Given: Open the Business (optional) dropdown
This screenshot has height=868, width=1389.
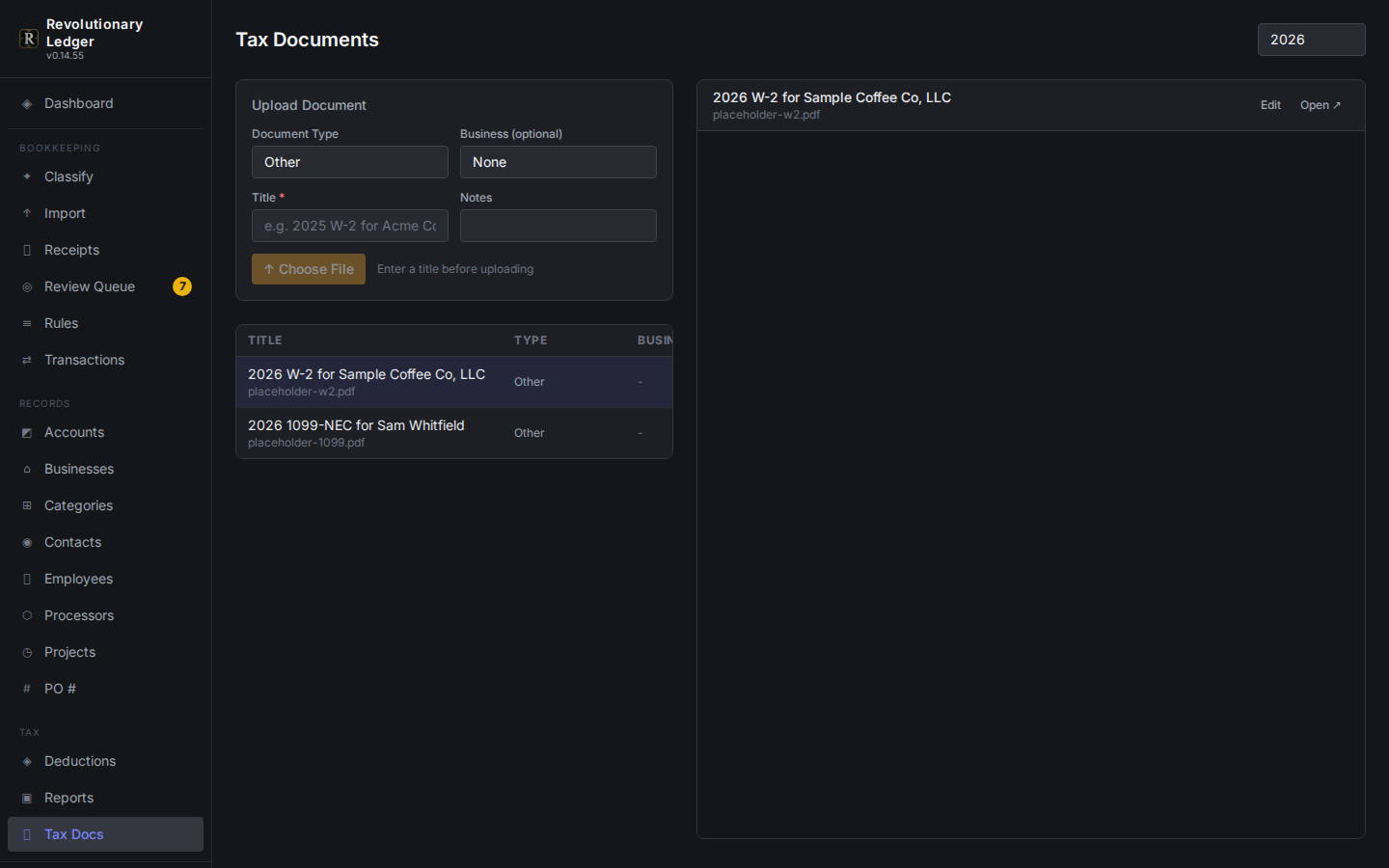Looking at the screenshot, I should pos(558,162).
